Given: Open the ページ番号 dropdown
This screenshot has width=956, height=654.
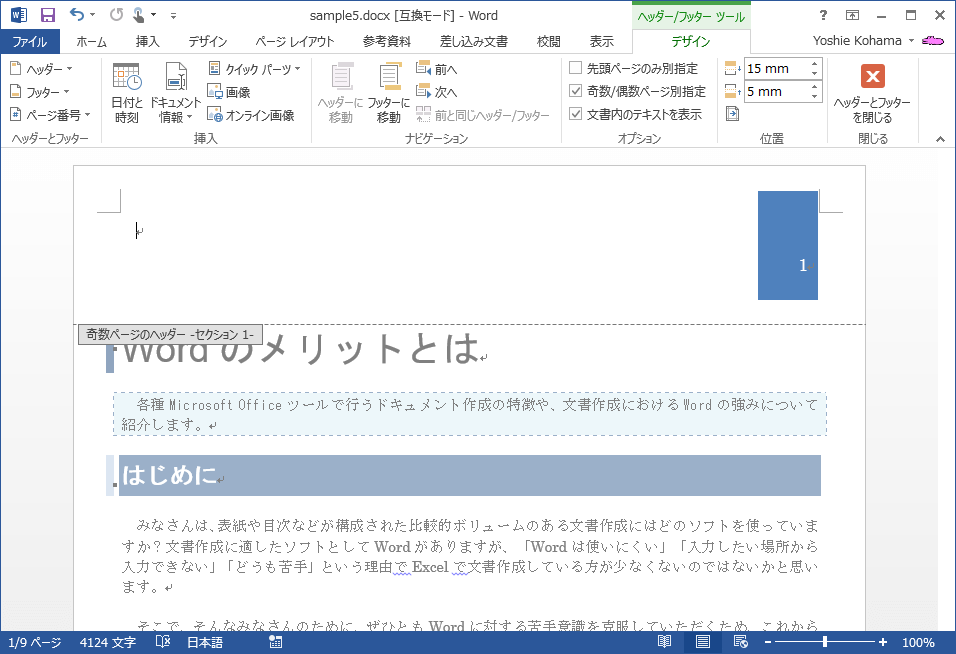Looking at the screenshot, I should click(50, 115).
